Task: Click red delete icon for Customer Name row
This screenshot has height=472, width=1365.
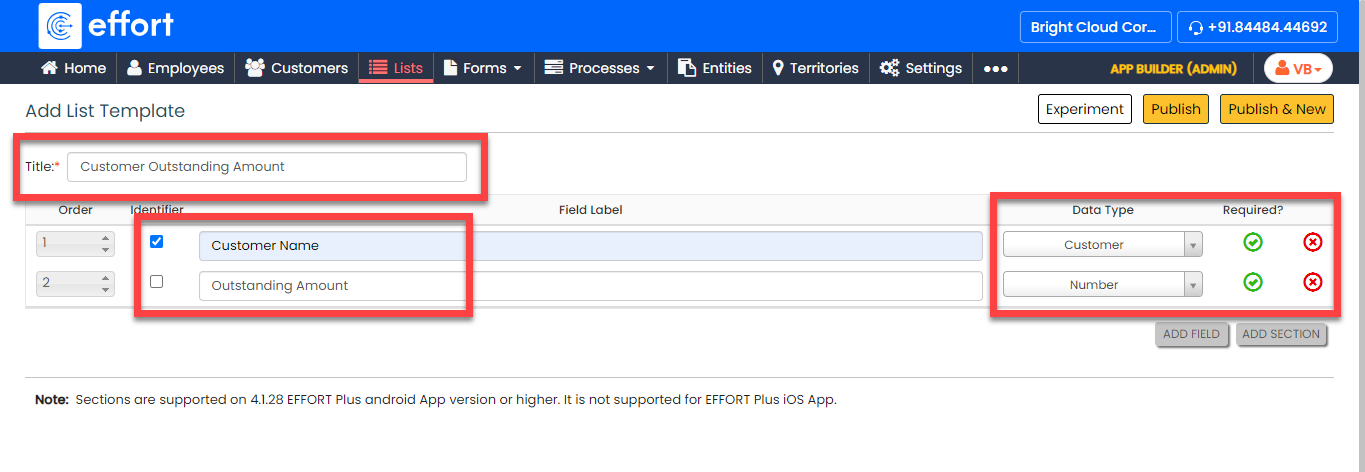Action: [1312, 242]
